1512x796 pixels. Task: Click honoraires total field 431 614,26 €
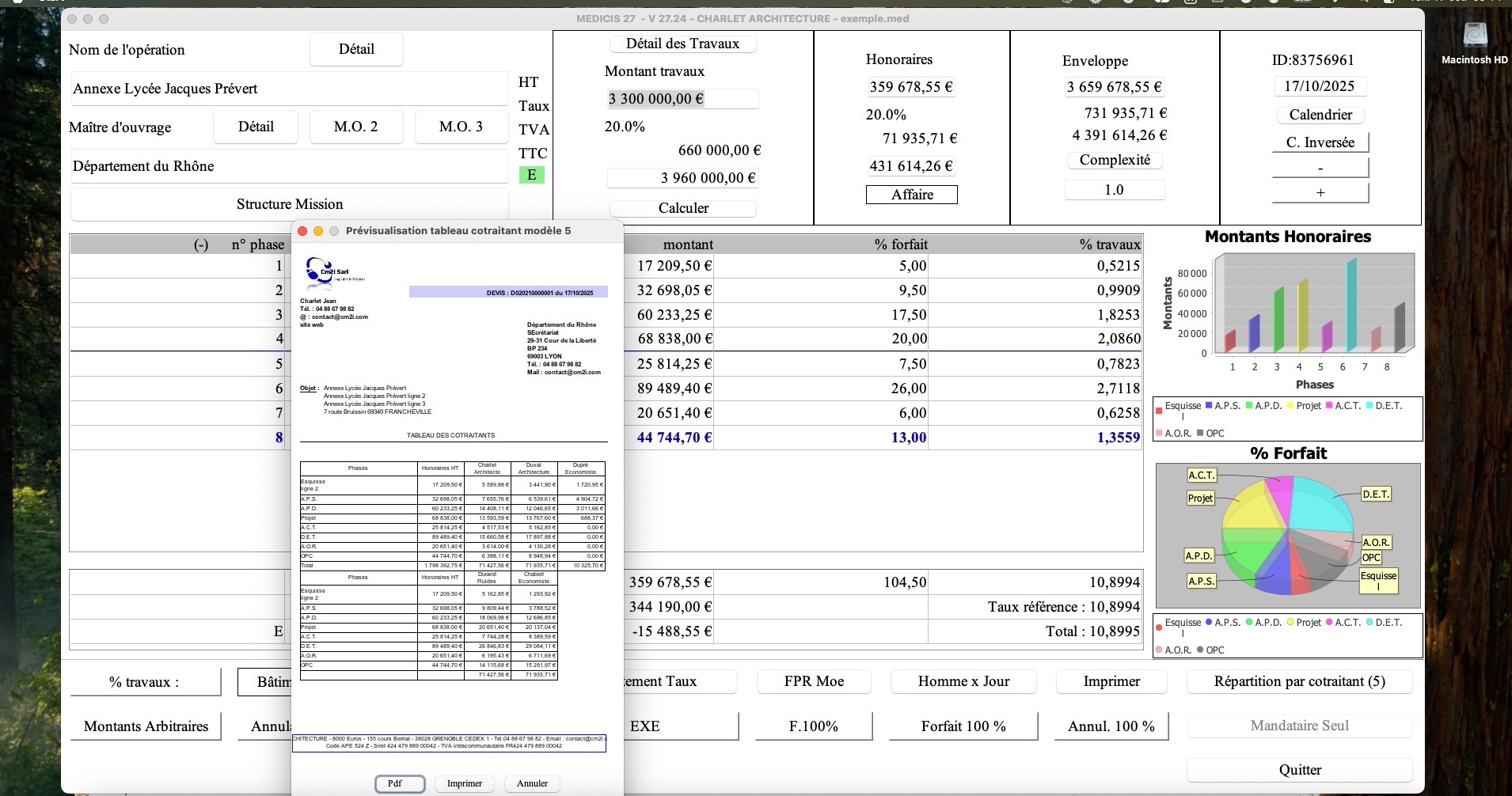[x=911, y=166]
